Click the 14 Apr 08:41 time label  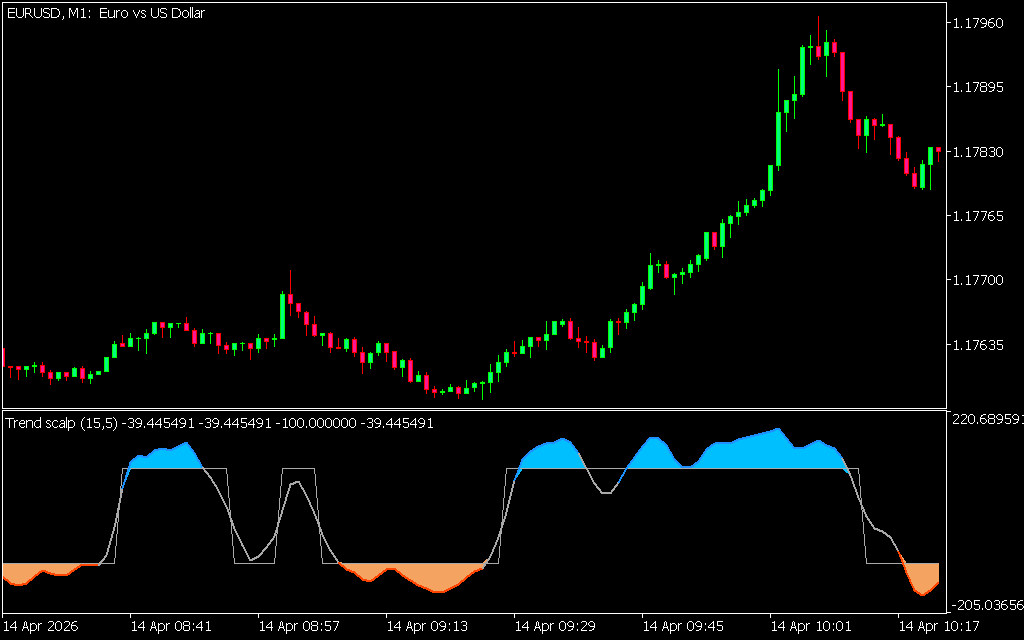171,627
